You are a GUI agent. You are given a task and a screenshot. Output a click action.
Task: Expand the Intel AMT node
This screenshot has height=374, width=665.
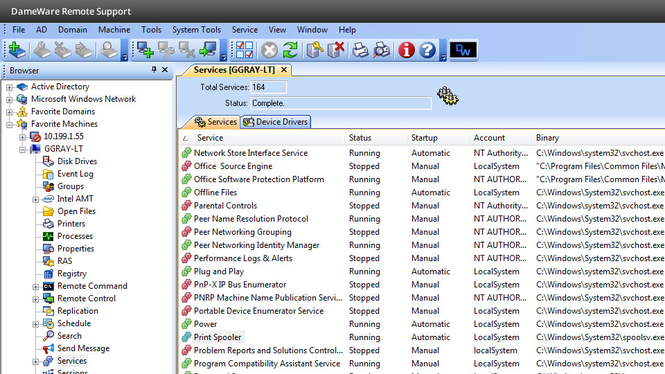(x=36, y=199)
